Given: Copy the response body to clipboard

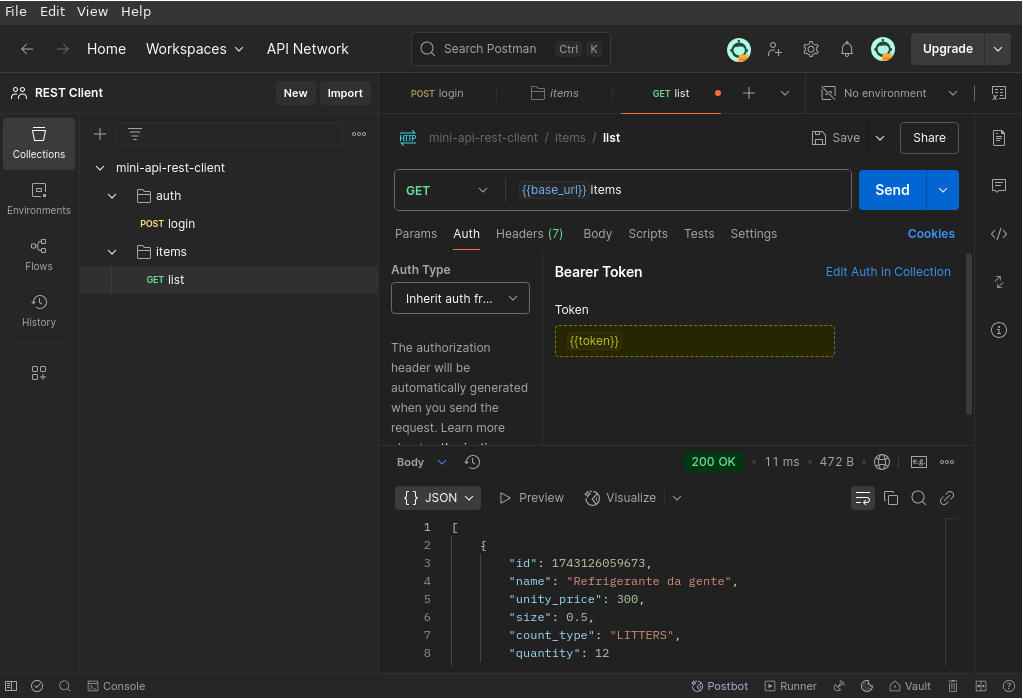Looking at the screenshot, I should click(x=891, y=498).
